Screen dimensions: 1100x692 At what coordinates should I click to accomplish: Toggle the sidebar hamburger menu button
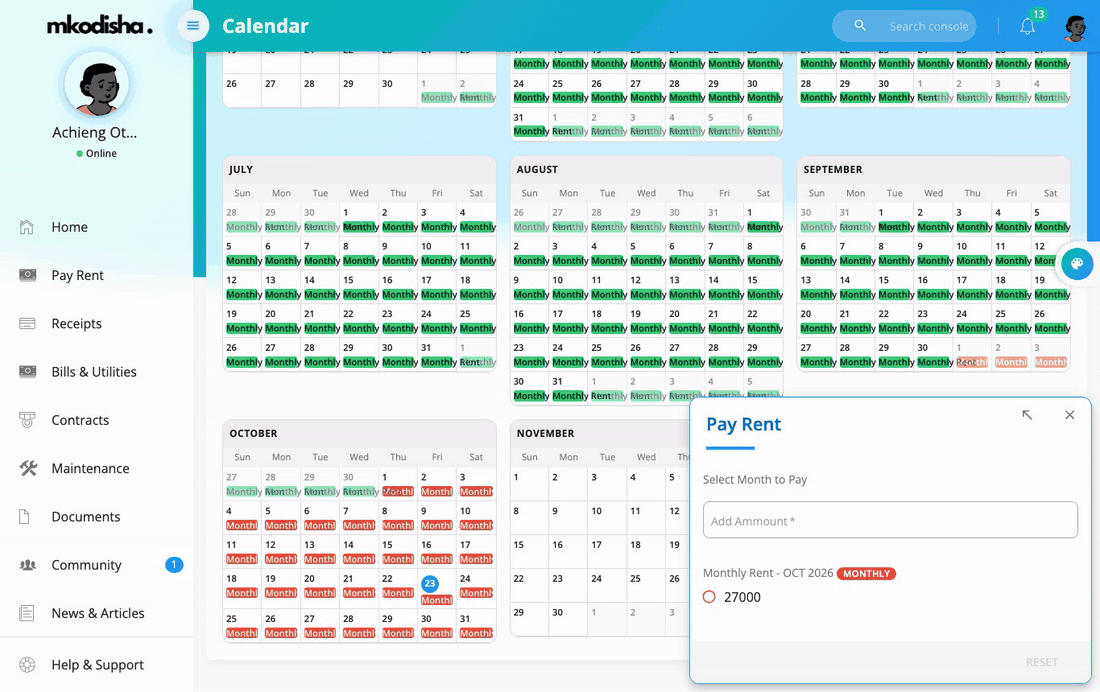pyautogui.click(x=193, y=27)
